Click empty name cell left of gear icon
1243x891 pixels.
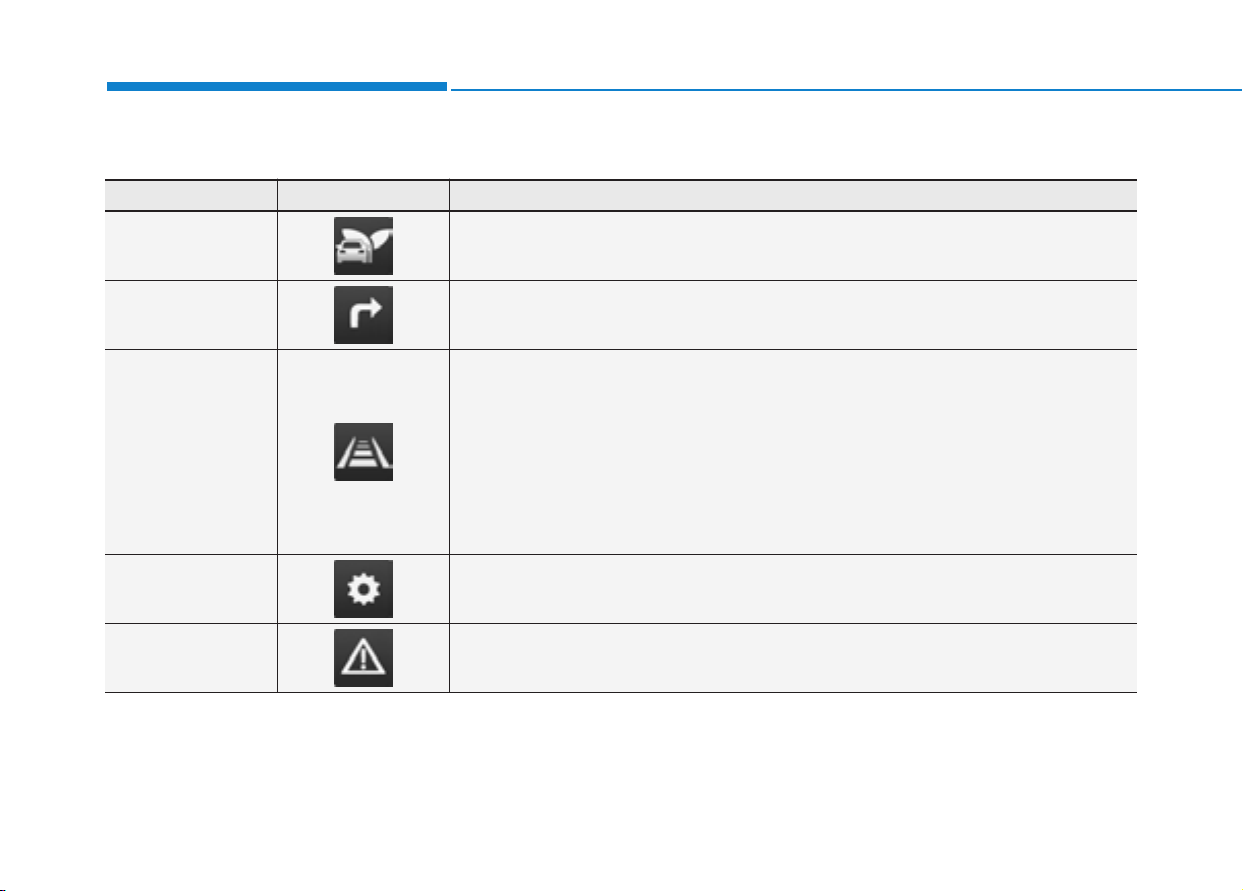(191, 589)
